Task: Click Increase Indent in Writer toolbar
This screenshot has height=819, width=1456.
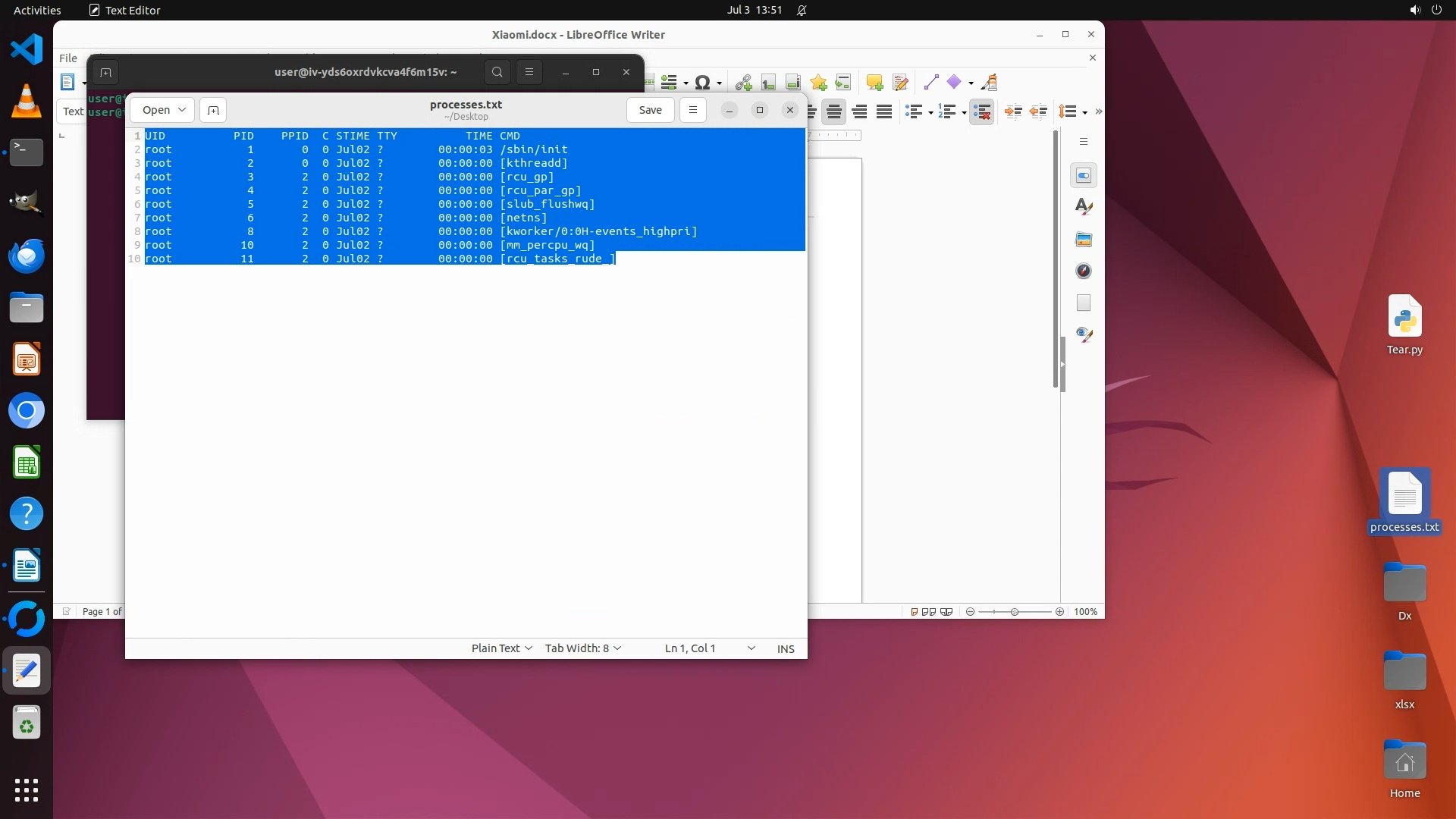Action: click(x=1013, y=111)
